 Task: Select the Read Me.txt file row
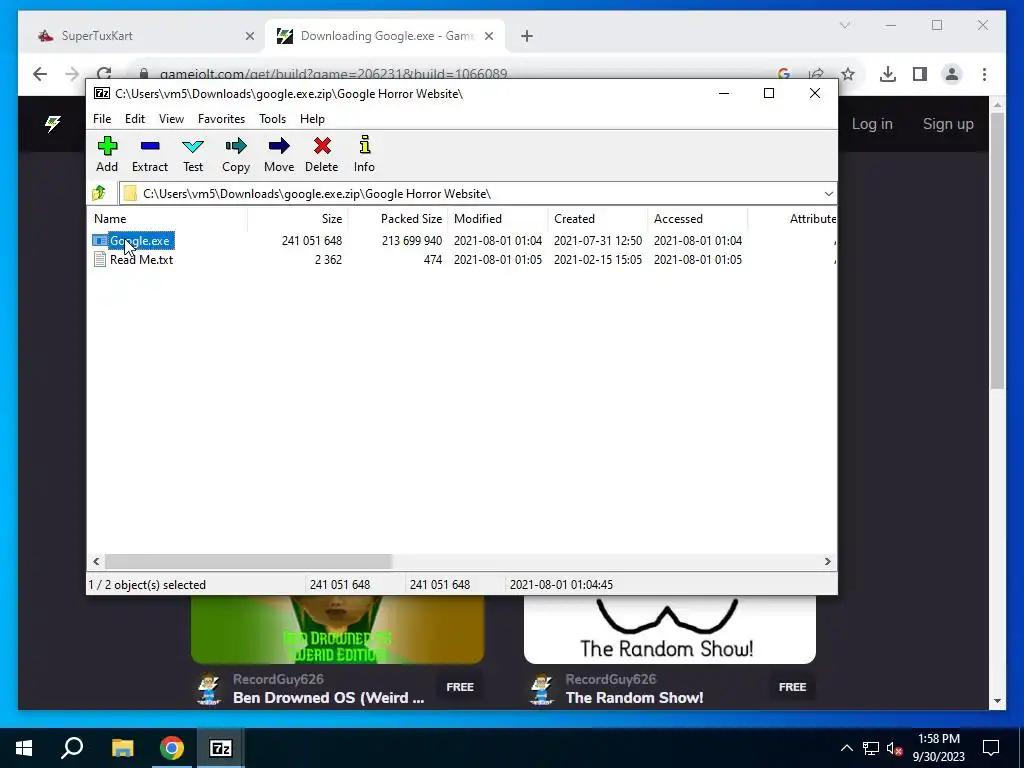(462, 260)
